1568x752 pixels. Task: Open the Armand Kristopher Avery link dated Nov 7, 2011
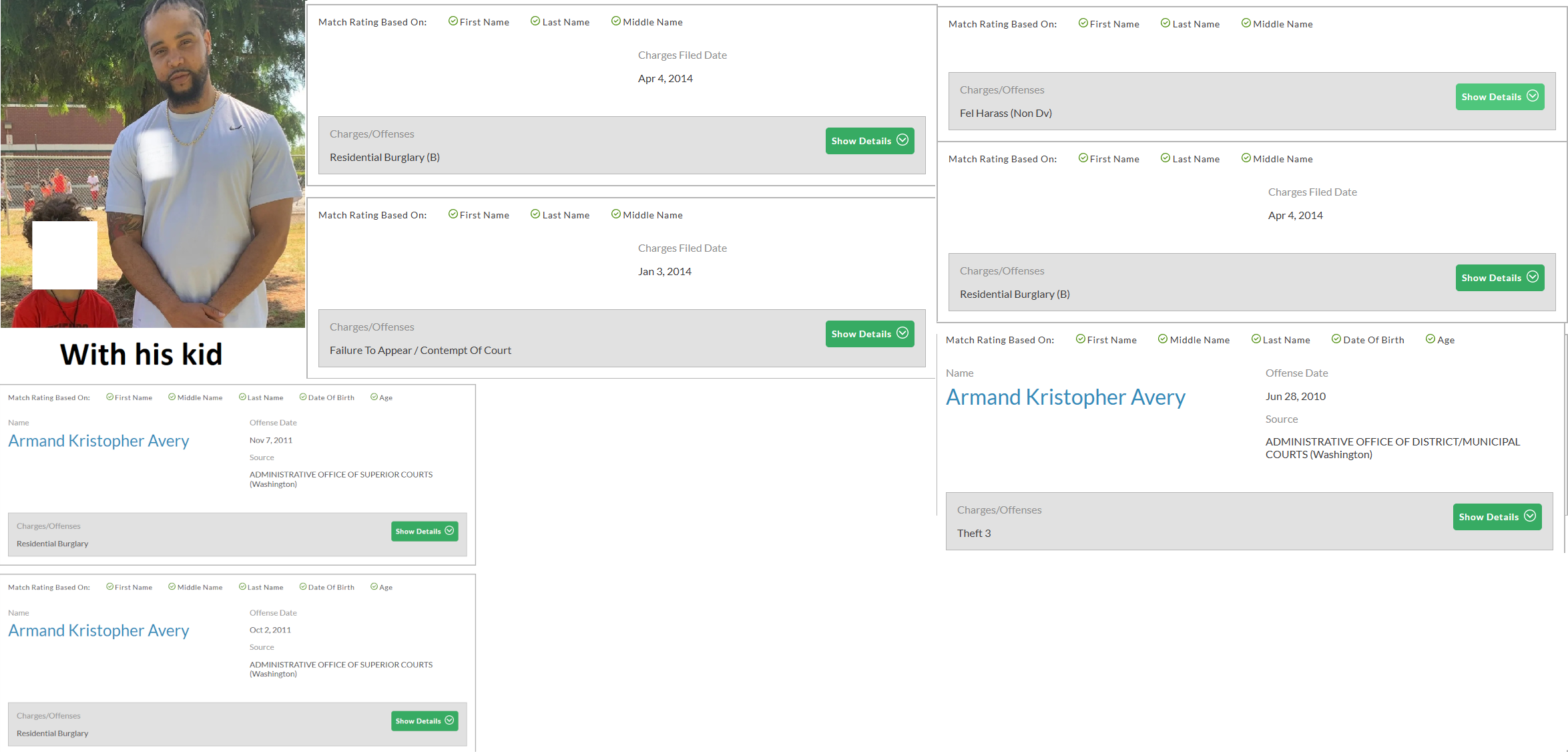coord(99,441)
